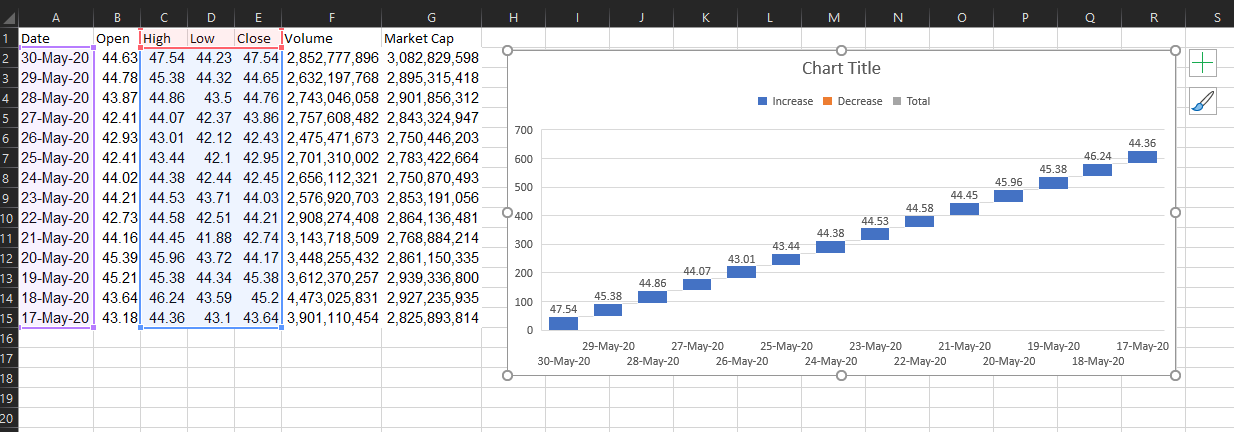Select volume cell 4,473,025,831

click(x=331, y=298)
